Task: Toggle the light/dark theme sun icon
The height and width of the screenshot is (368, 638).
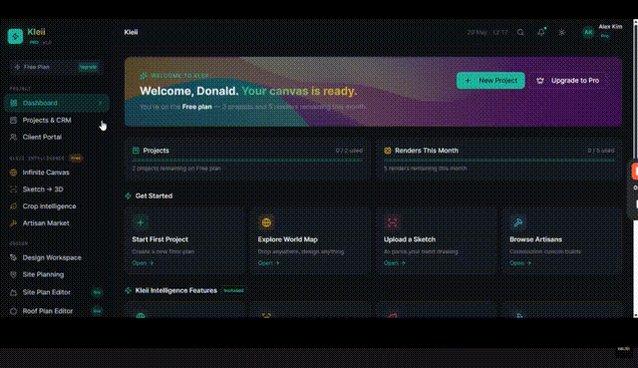Action: (562, 32)
